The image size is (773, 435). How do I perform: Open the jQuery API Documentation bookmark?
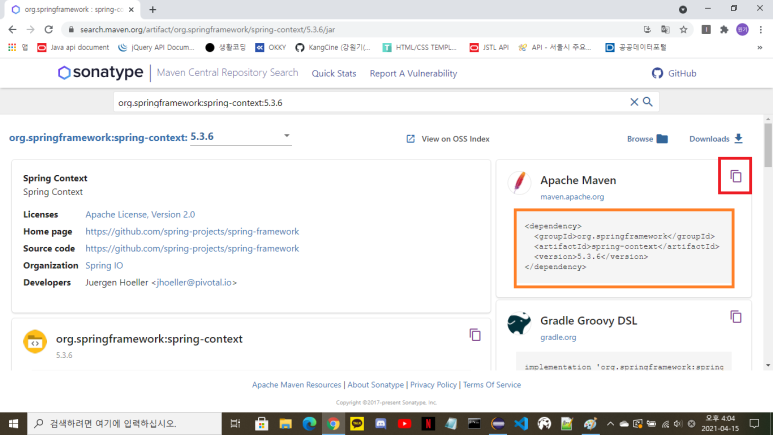click(x=156, y=47)
